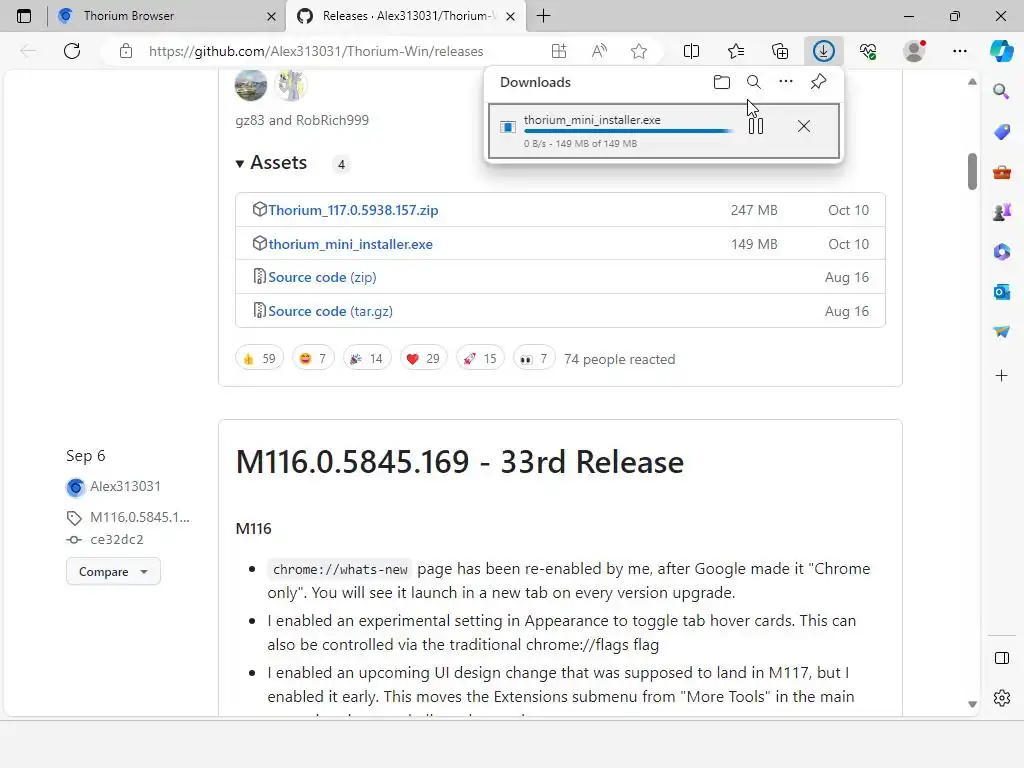Open the user profile avatar
This screenshot has height=768, width=1024.
pos(914,51)
